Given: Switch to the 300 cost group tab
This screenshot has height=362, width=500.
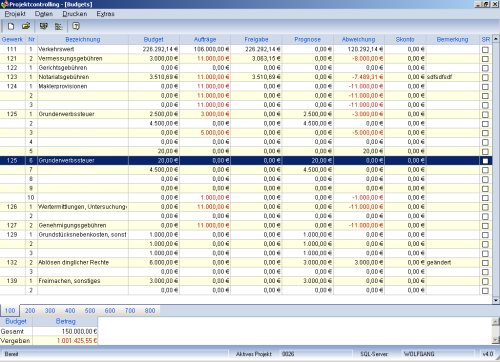Looking at the screenshot, I should [50, 311].
